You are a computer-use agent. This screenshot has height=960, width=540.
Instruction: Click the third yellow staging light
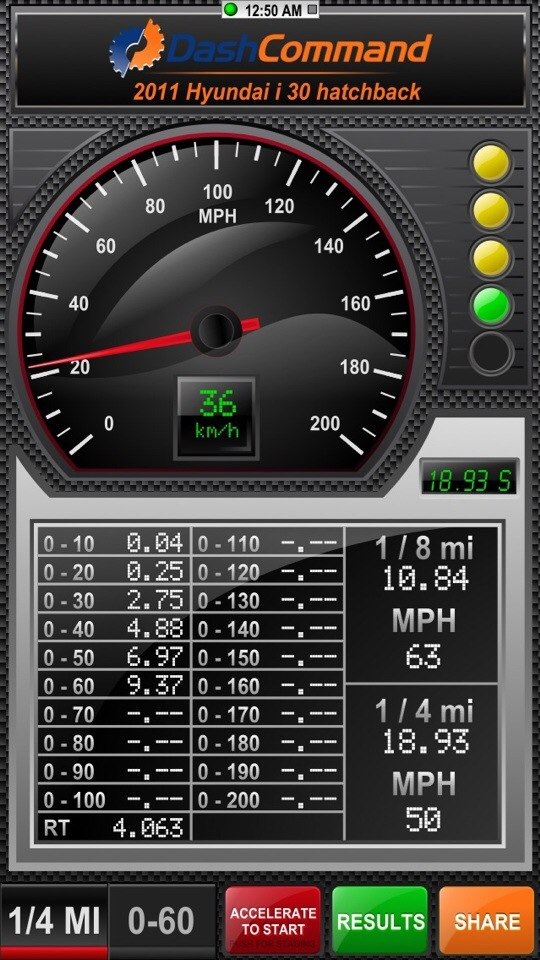[x=491, y=258]
